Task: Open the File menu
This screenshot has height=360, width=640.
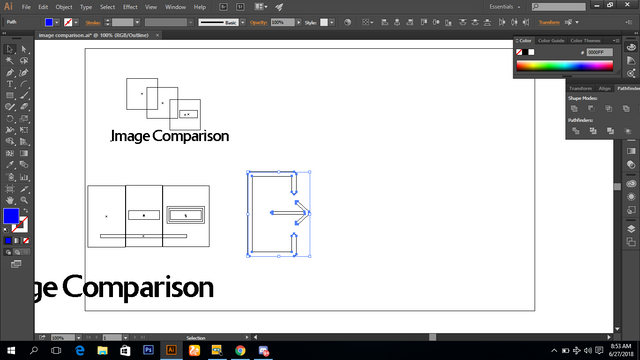Action: (x=26, y=7)
